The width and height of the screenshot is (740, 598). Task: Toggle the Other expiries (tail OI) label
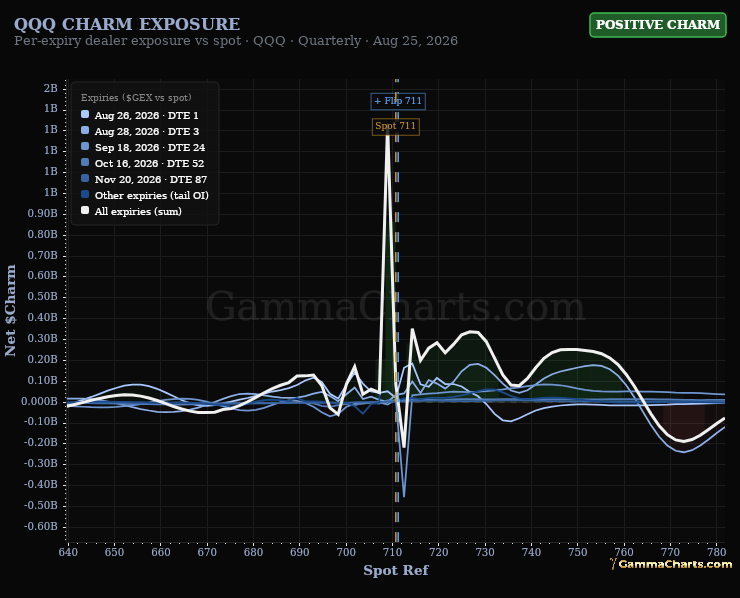click(x=151, y=196)
